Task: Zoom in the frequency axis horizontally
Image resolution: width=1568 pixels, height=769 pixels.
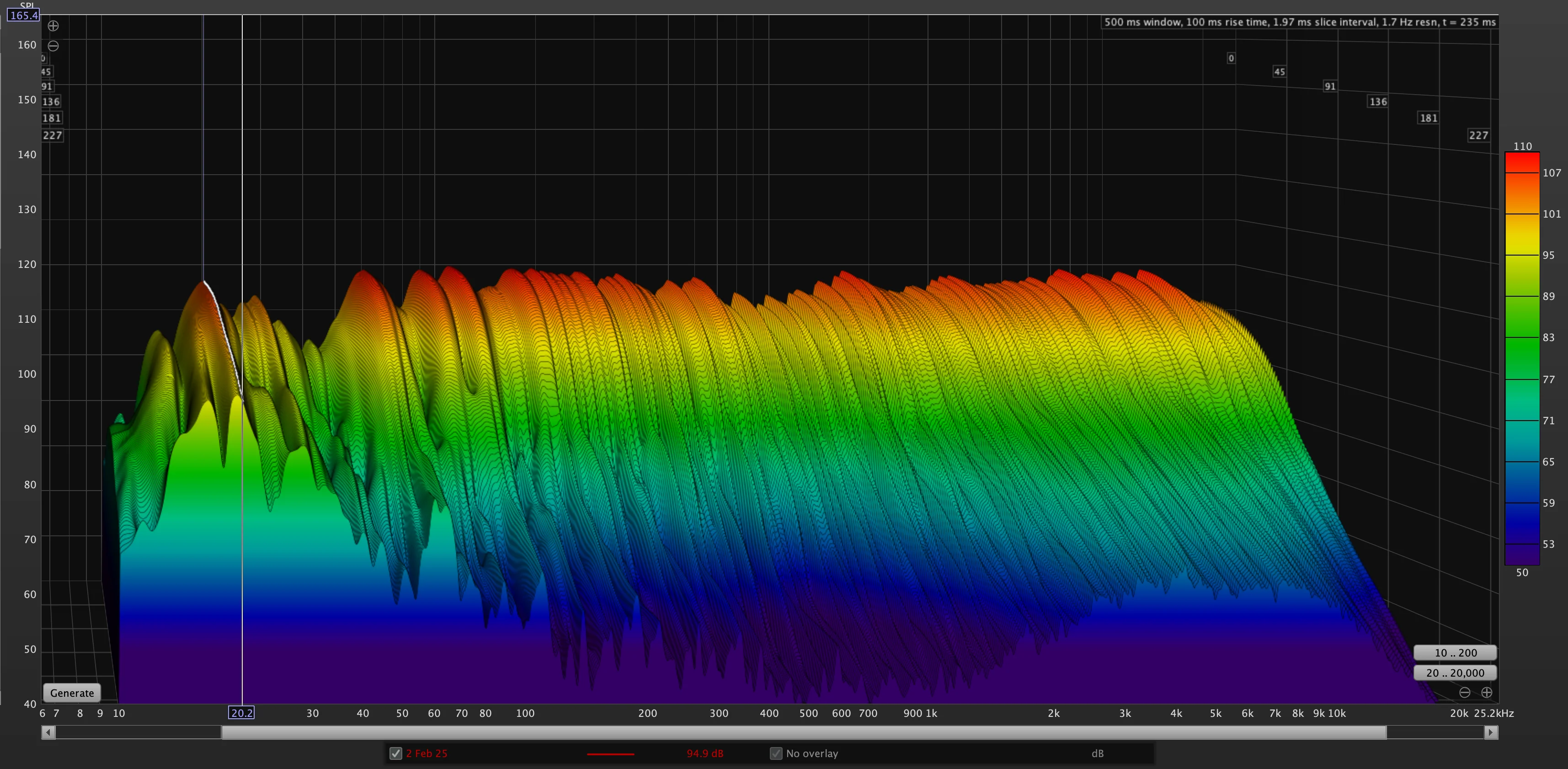Action: tap(1487, 692)
